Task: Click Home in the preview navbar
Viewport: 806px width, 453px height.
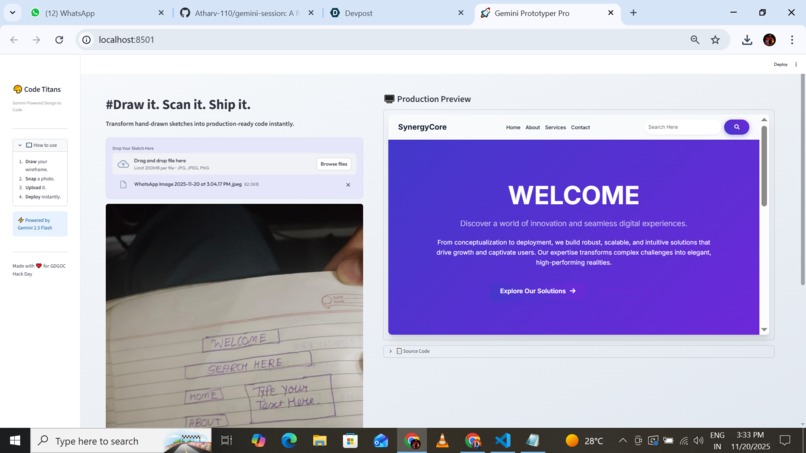Action: tap(513, 128)
